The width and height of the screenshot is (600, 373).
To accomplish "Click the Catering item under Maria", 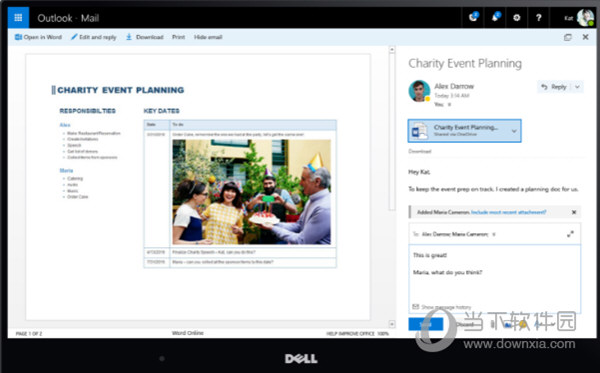I will 75,178.
